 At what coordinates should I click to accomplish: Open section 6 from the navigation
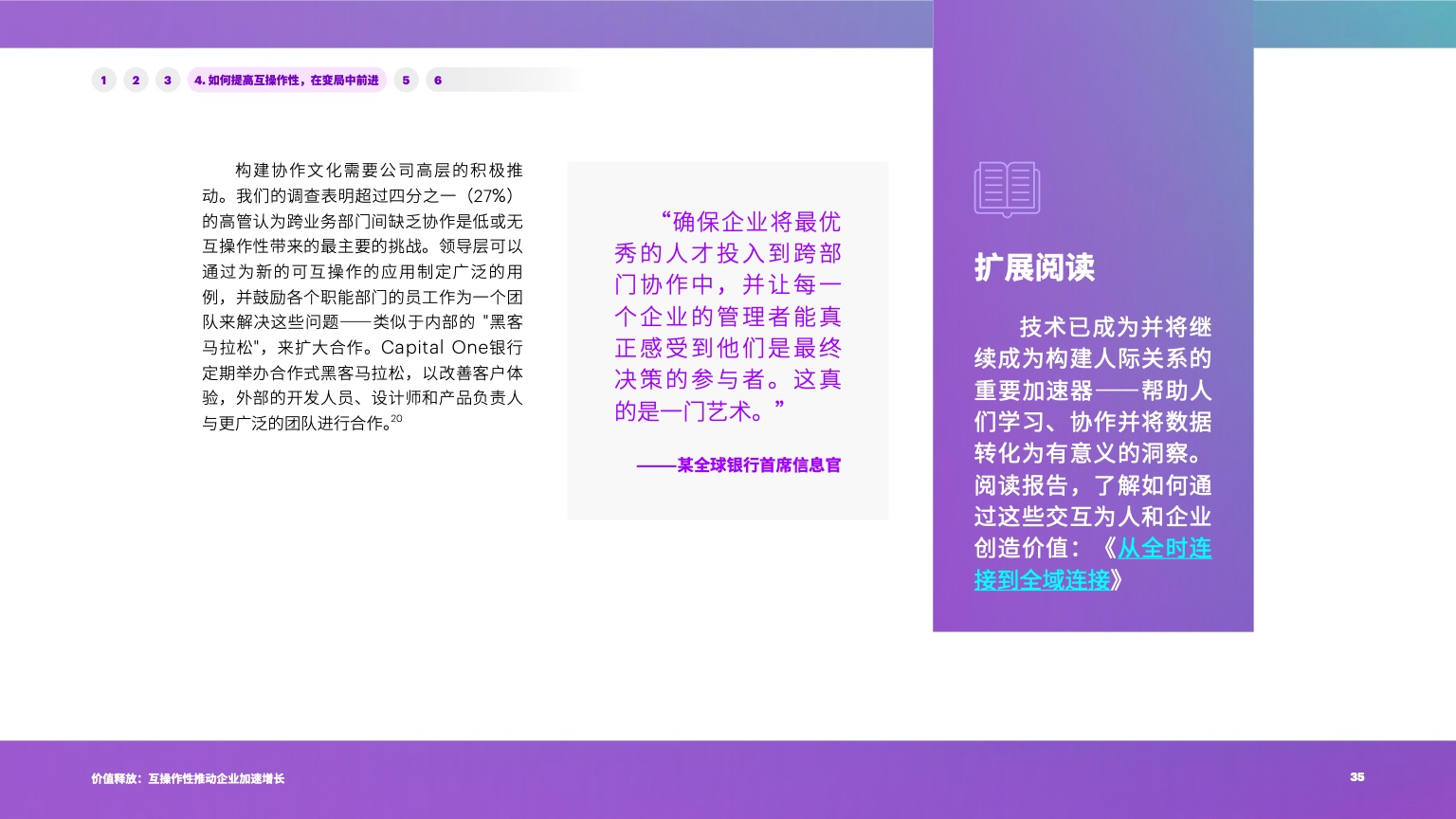[438, 81]
